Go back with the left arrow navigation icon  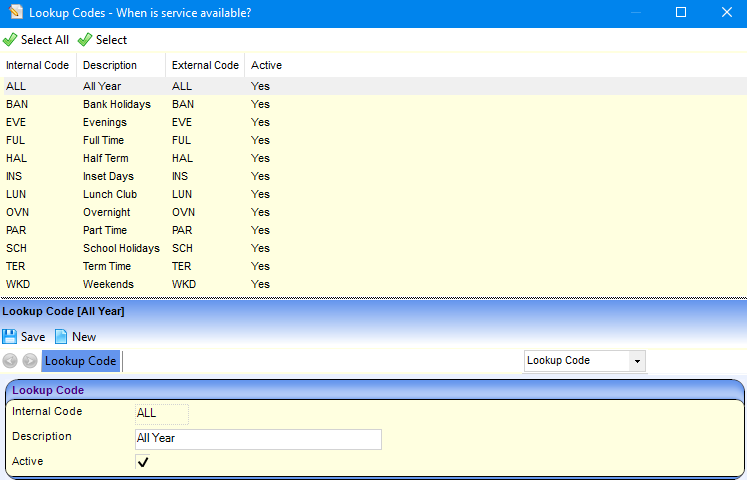(x=10, y=361)
